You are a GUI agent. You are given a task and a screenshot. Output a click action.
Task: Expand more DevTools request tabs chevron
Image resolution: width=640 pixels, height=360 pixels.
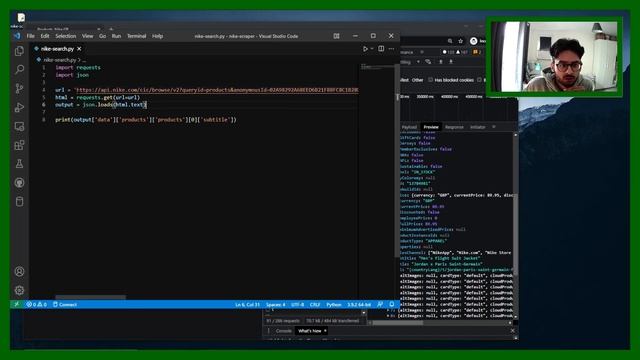coord(494,127)
